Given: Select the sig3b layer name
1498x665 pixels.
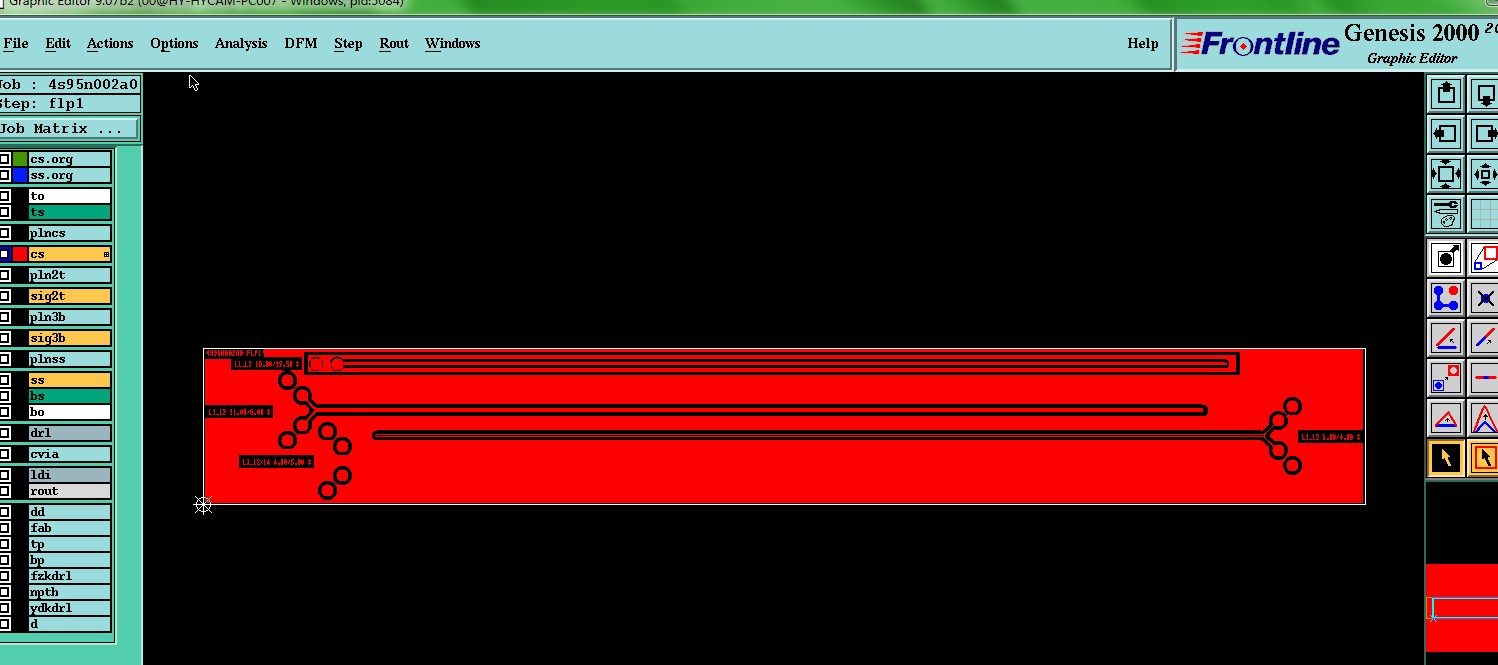Looking at the screenshot, I should pos(69,338).
